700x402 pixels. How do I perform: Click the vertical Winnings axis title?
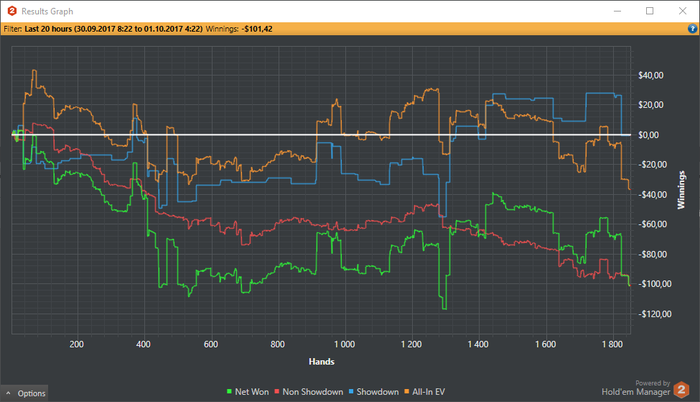point(681,190)
